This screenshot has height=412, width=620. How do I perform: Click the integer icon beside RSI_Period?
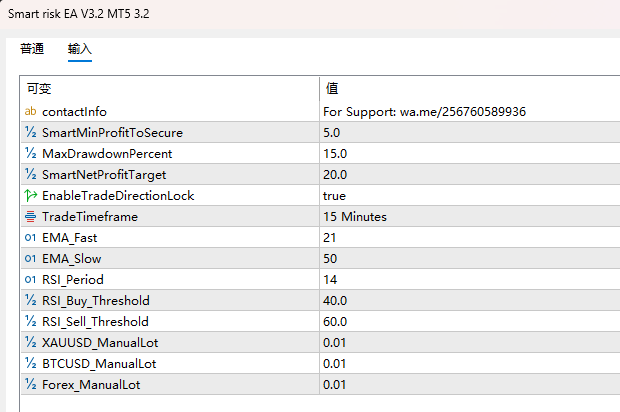[x=30, y=279]
